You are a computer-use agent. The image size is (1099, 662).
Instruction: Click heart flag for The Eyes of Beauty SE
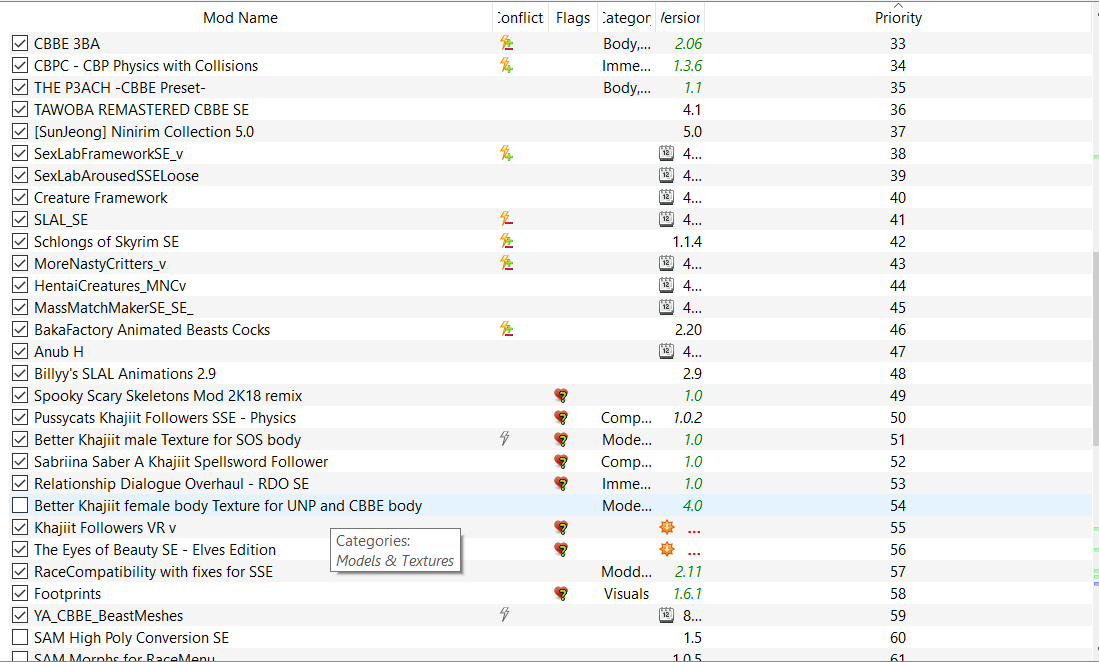coord(561,550)
